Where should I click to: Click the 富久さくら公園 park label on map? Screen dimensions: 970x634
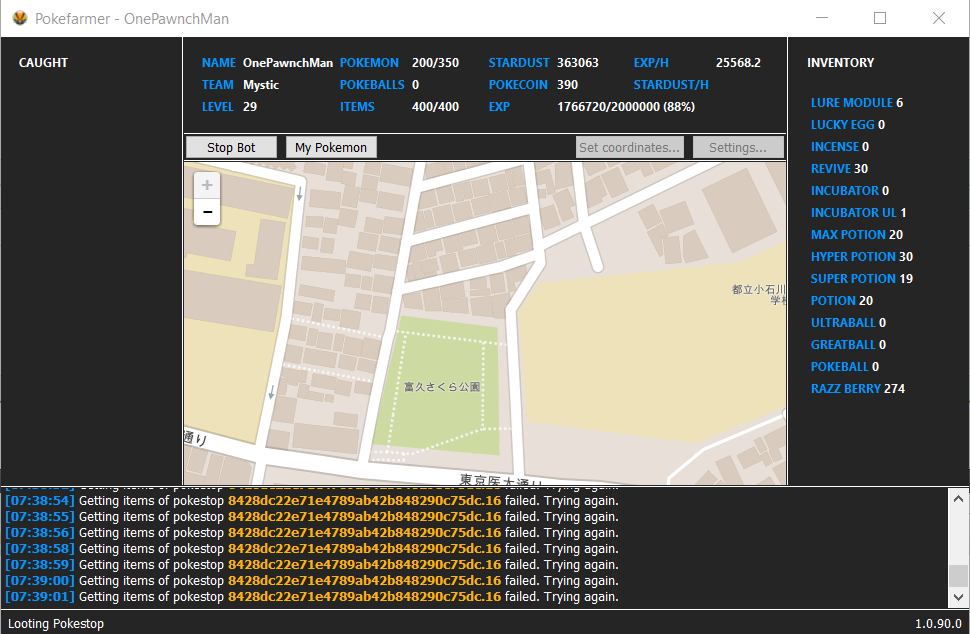442,387
